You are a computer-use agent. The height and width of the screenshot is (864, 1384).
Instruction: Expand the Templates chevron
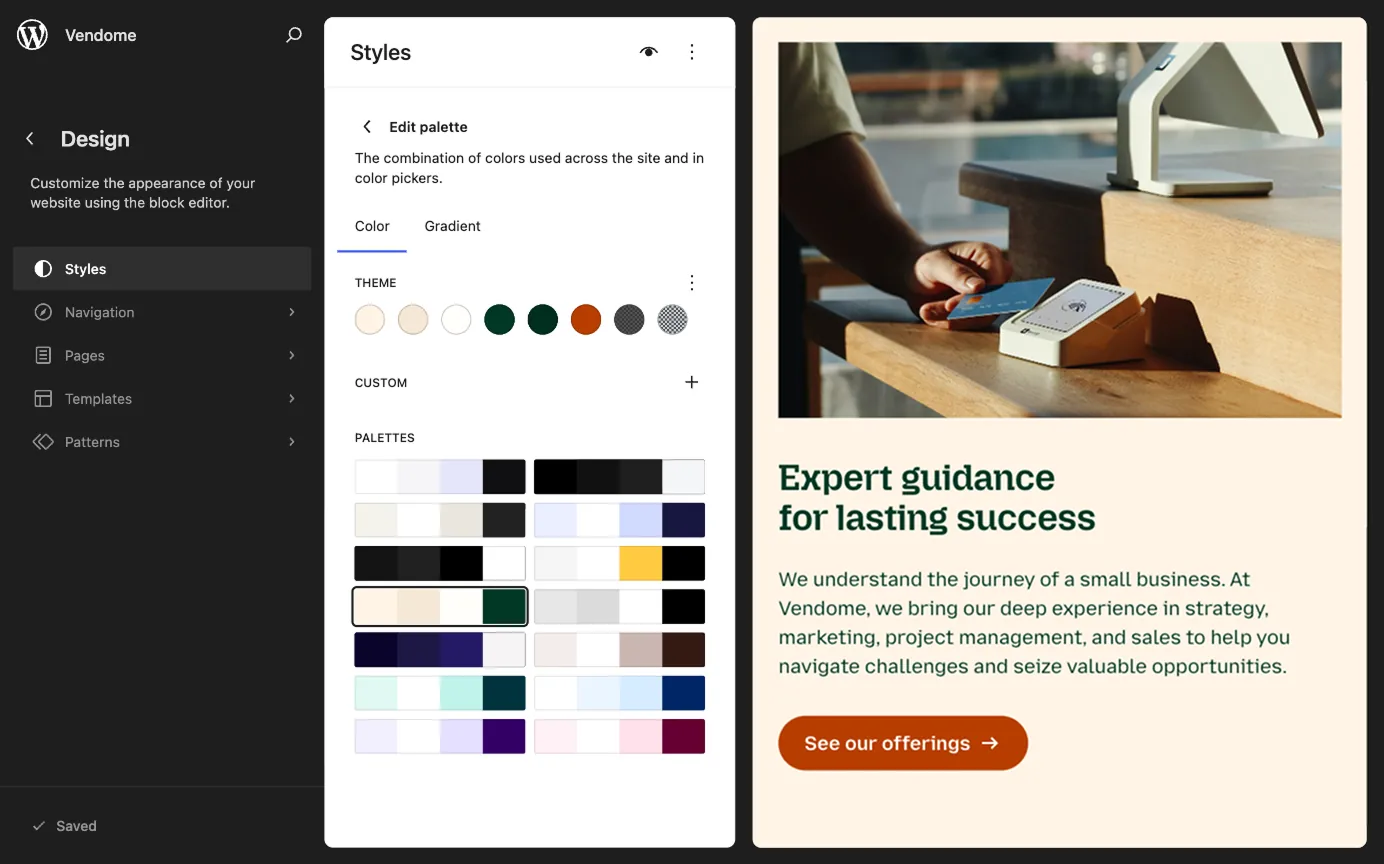click(x=291, y=398)
